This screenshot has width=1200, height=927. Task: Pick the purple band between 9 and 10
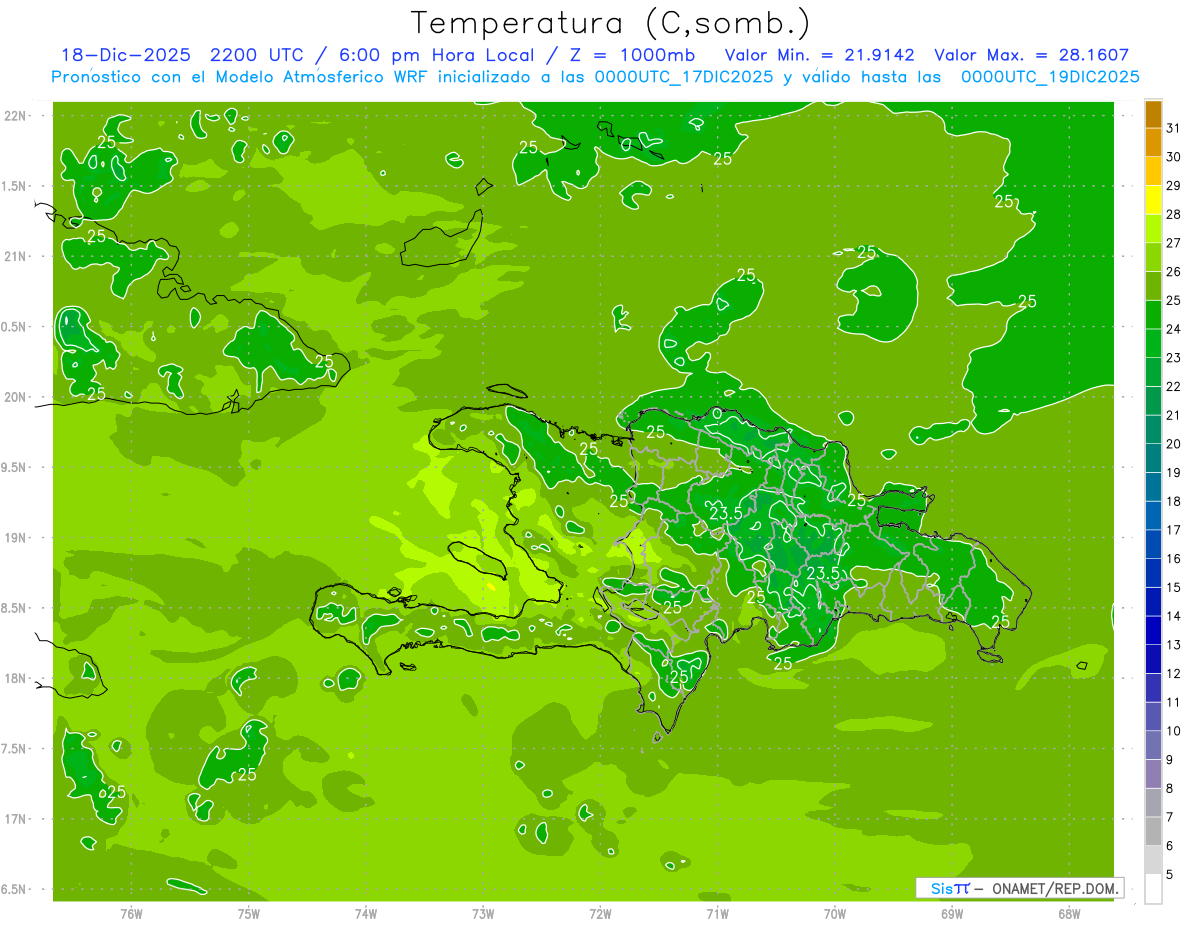coord(1153,745)
